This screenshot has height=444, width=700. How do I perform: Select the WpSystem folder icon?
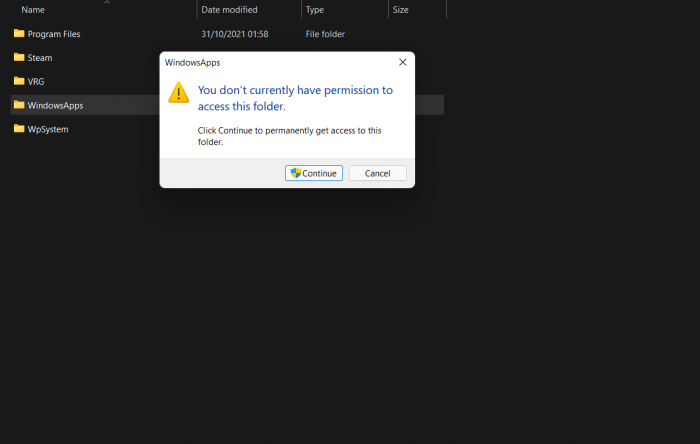pos(19,129)
